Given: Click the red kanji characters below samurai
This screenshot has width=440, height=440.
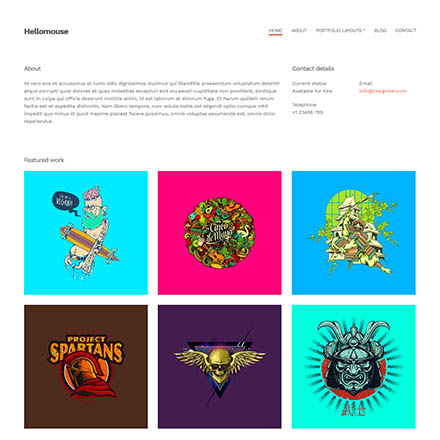Looking at the screenshot, I should pos(353,409).
